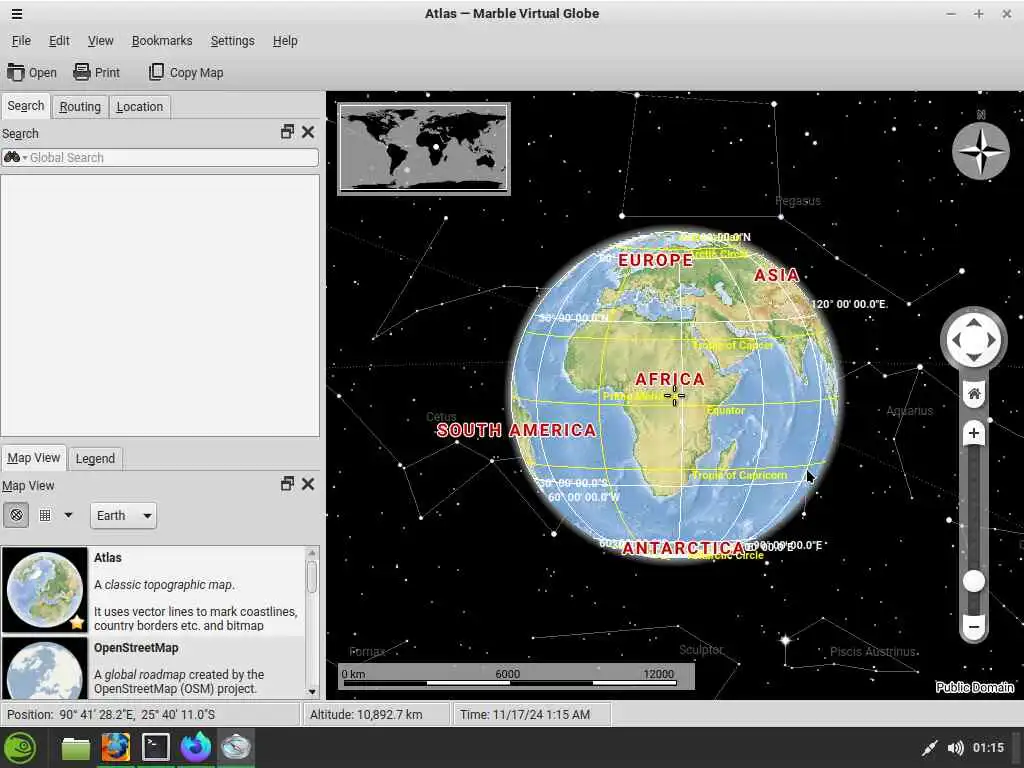Click the Altitude value in status bar
The height and width of the screenshot is (768, 1024).
point(366,714)
